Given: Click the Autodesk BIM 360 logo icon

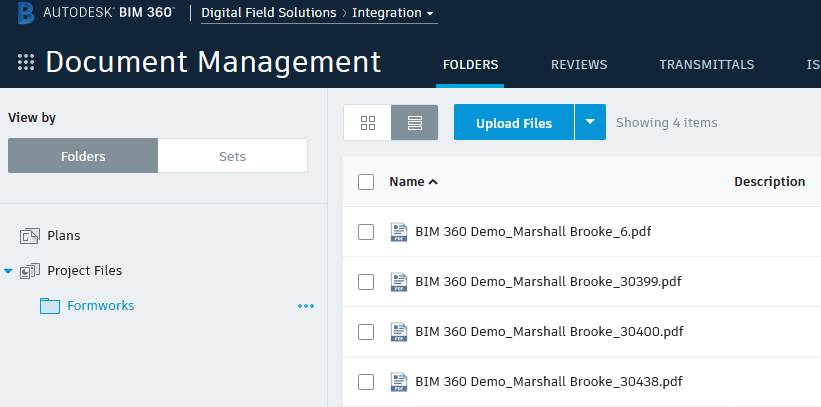Looking at the screenshot, I should 26,13.
